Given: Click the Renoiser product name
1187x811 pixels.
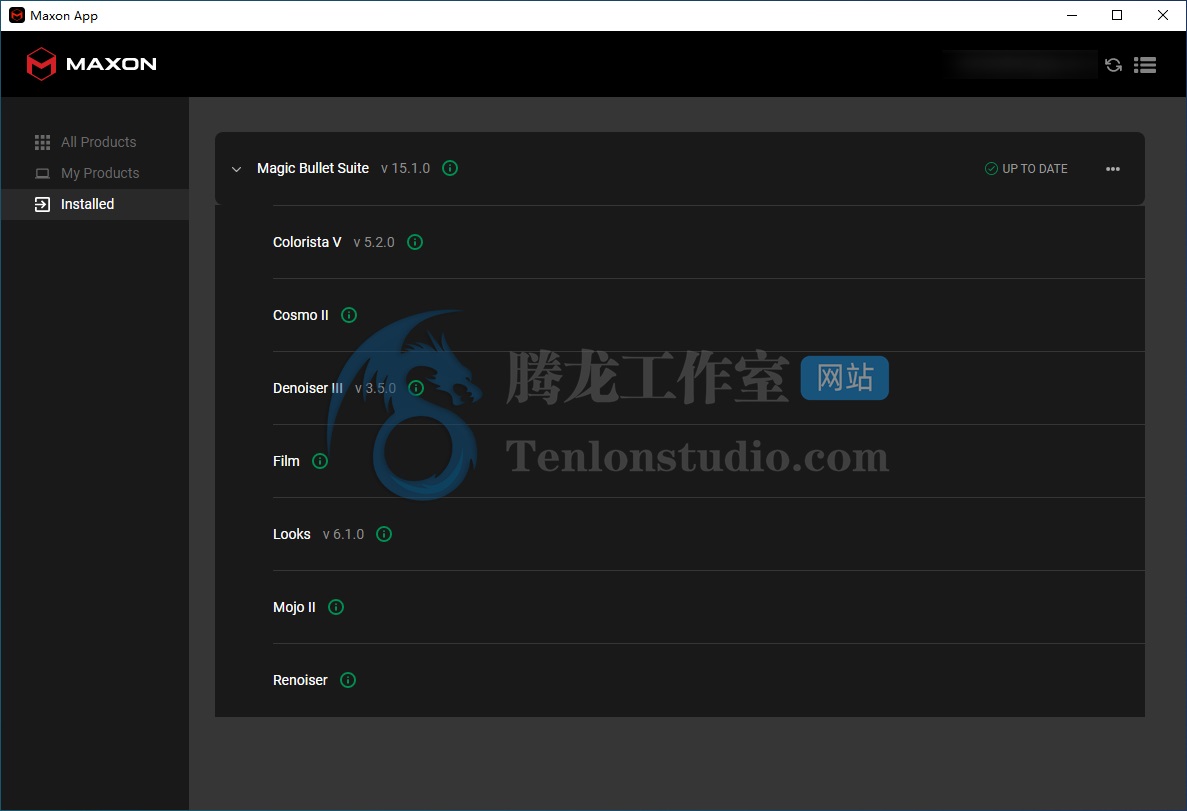Looking at the screenshot, I should coord(300,680).
